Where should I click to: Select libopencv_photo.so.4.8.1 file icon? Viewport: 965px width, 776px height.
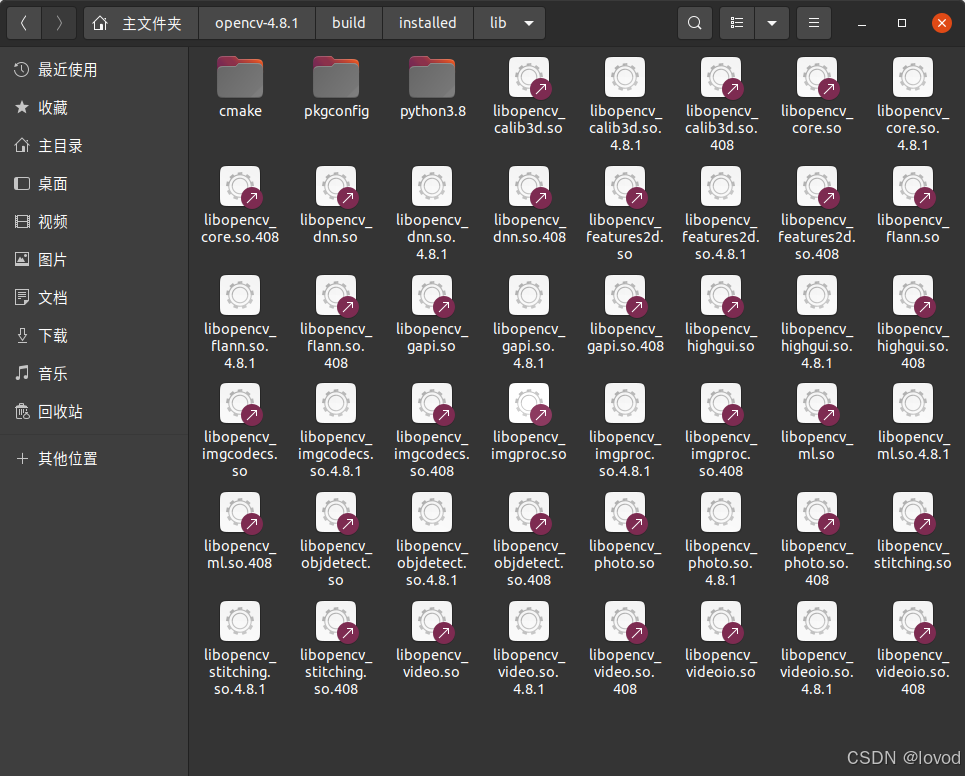point(721,513)
